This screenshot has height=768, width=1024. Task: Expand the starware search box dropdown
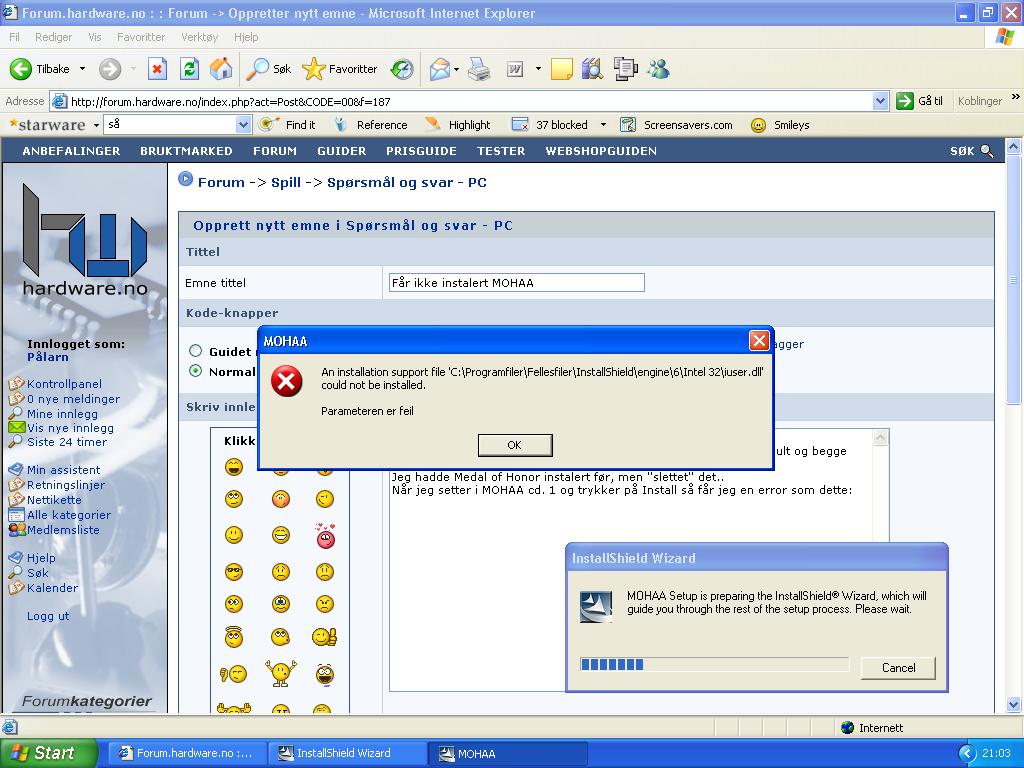coord(244,125)
